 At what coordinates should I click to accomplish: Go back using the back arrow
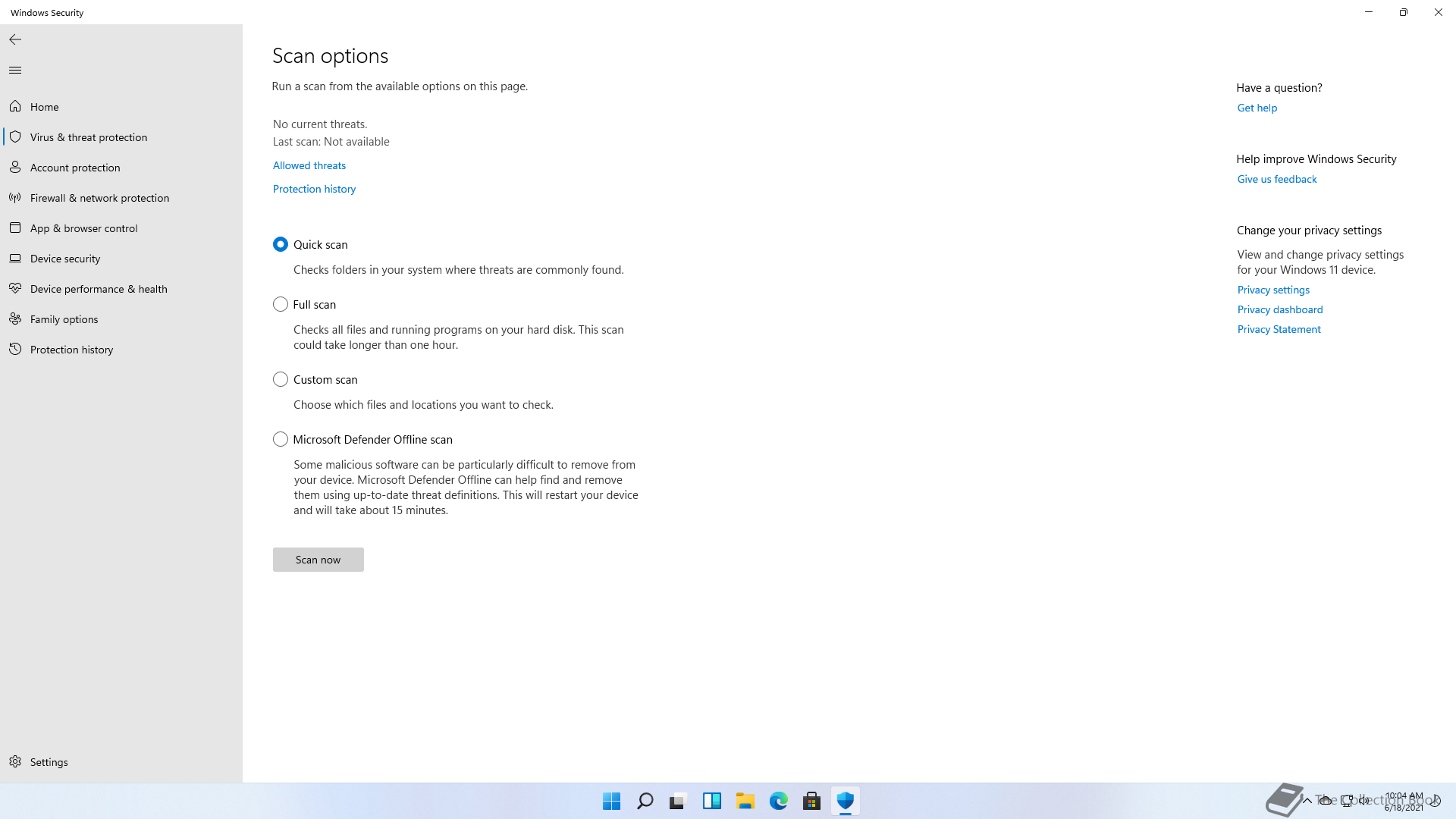pos(15,39)
